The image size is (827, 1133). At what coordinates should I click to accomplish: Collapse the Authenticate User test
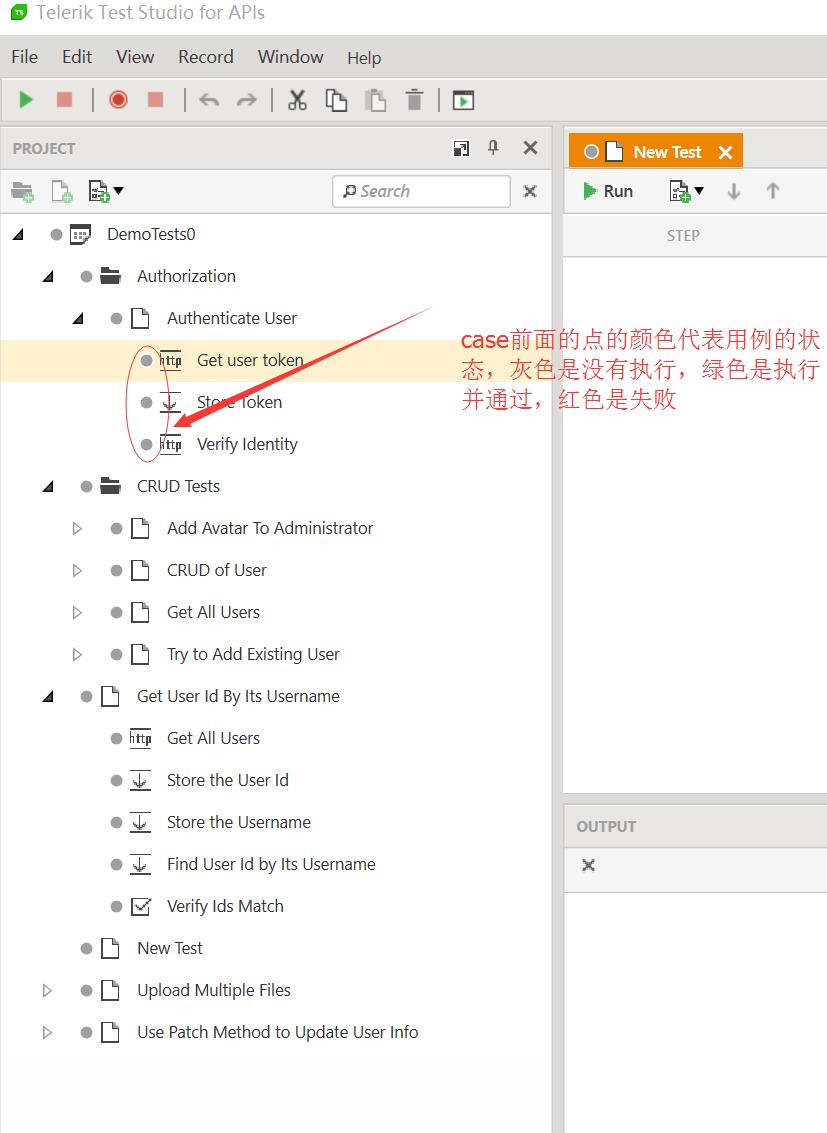coord(79,318)
